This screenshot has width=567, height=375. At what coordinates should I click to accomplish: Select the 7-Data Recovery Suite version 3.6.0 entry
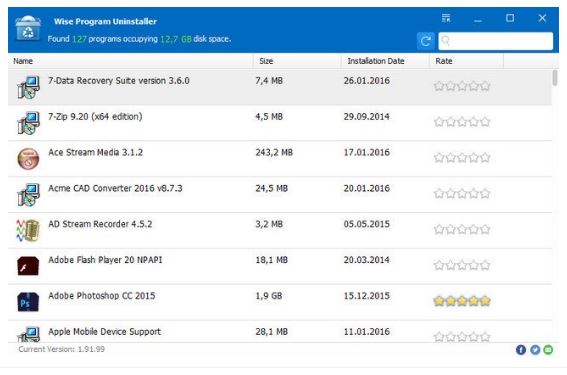[280, 87]
